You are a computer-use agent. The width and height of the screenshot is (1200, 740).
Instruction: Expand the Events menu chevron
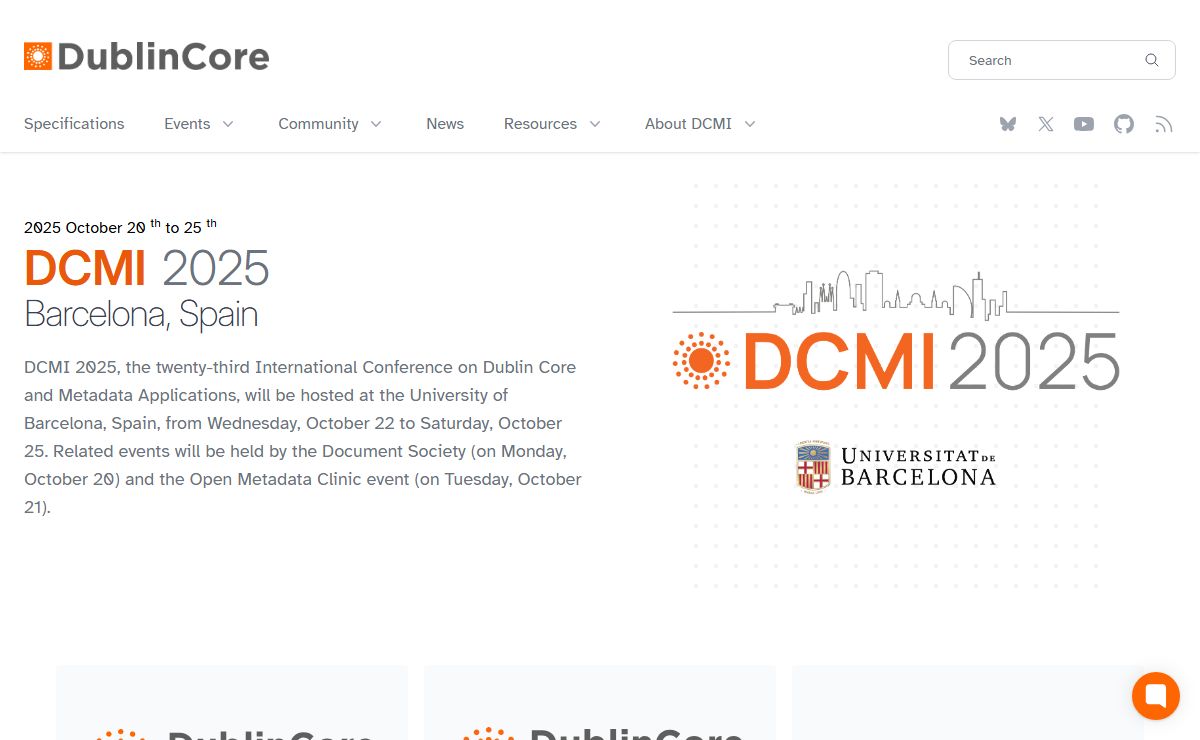(228, 124)
